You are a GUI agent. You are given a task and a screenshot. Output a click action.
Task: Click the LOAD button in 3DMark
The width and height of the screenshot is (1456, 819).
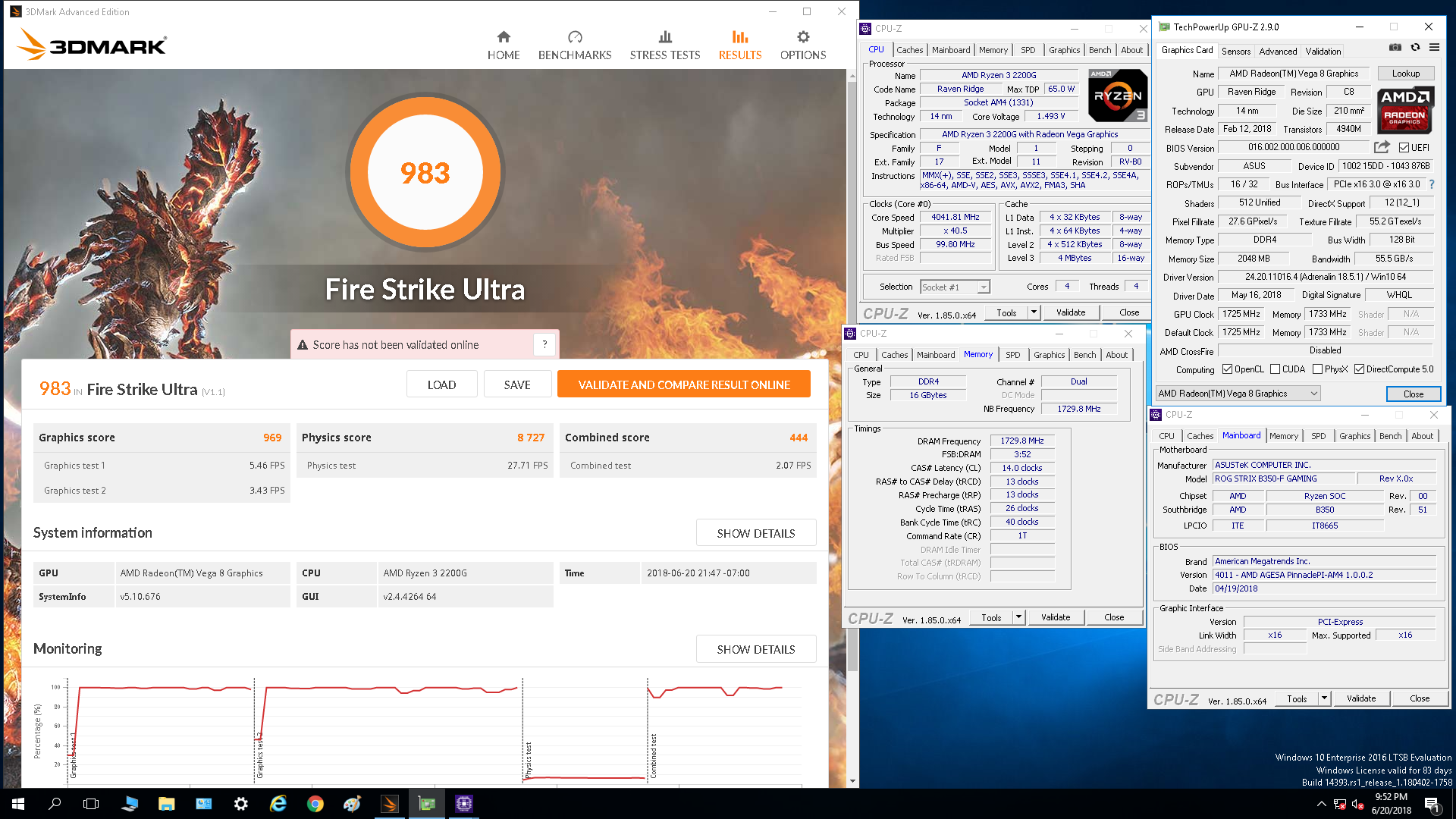(x=441, y=384)
